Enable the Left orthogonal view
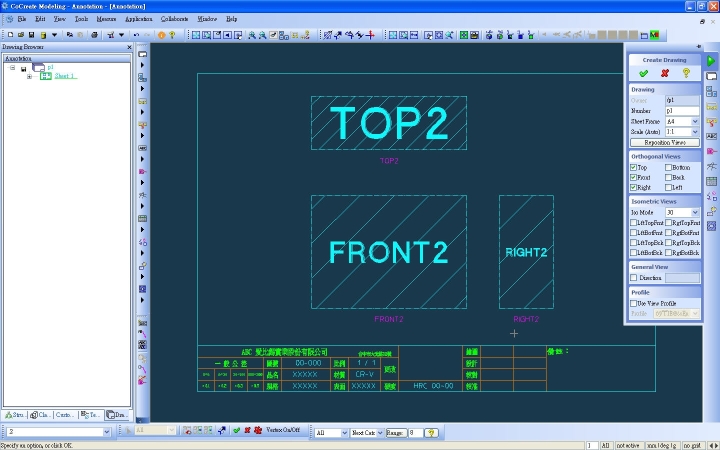 pos(669,187)
